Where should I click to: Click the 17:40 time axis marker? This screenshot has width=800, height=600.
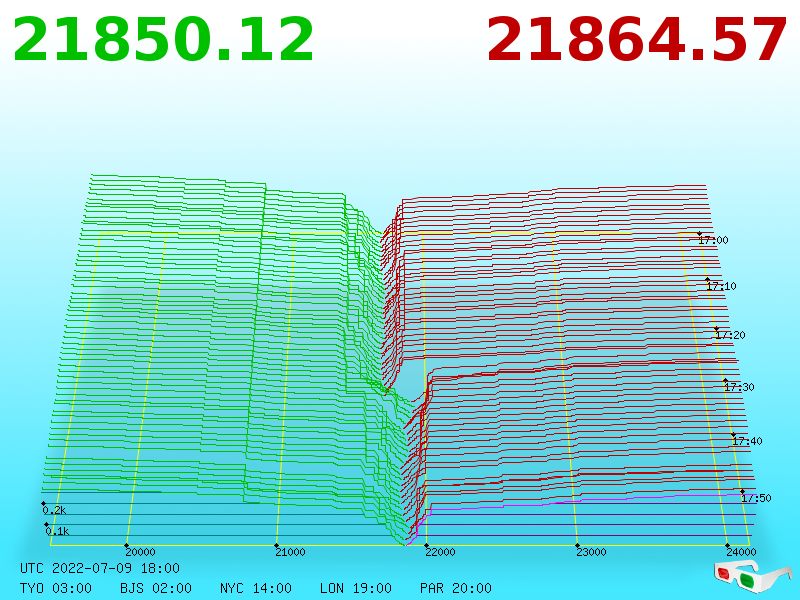pos(747,441)
